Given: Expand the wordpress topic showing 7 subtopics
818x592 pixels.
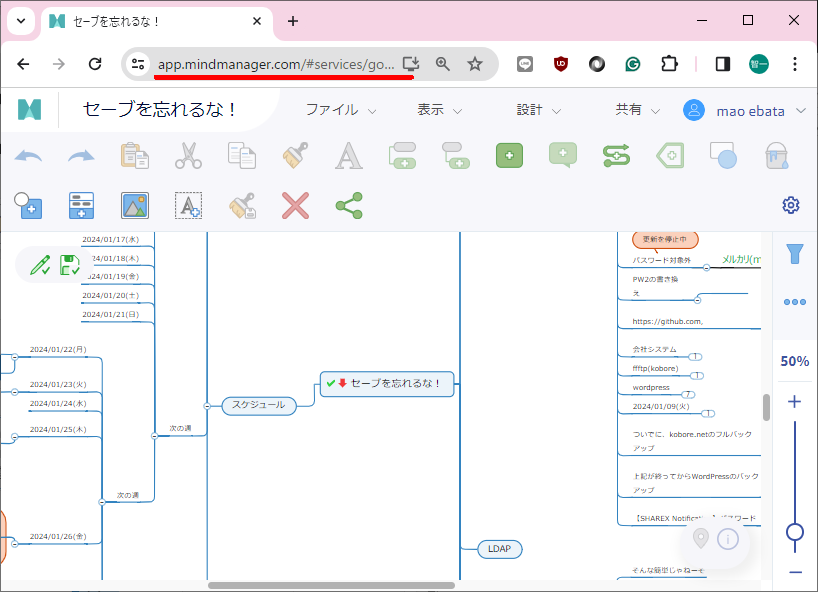Looking at the screenshot, I should click(688, 394).
